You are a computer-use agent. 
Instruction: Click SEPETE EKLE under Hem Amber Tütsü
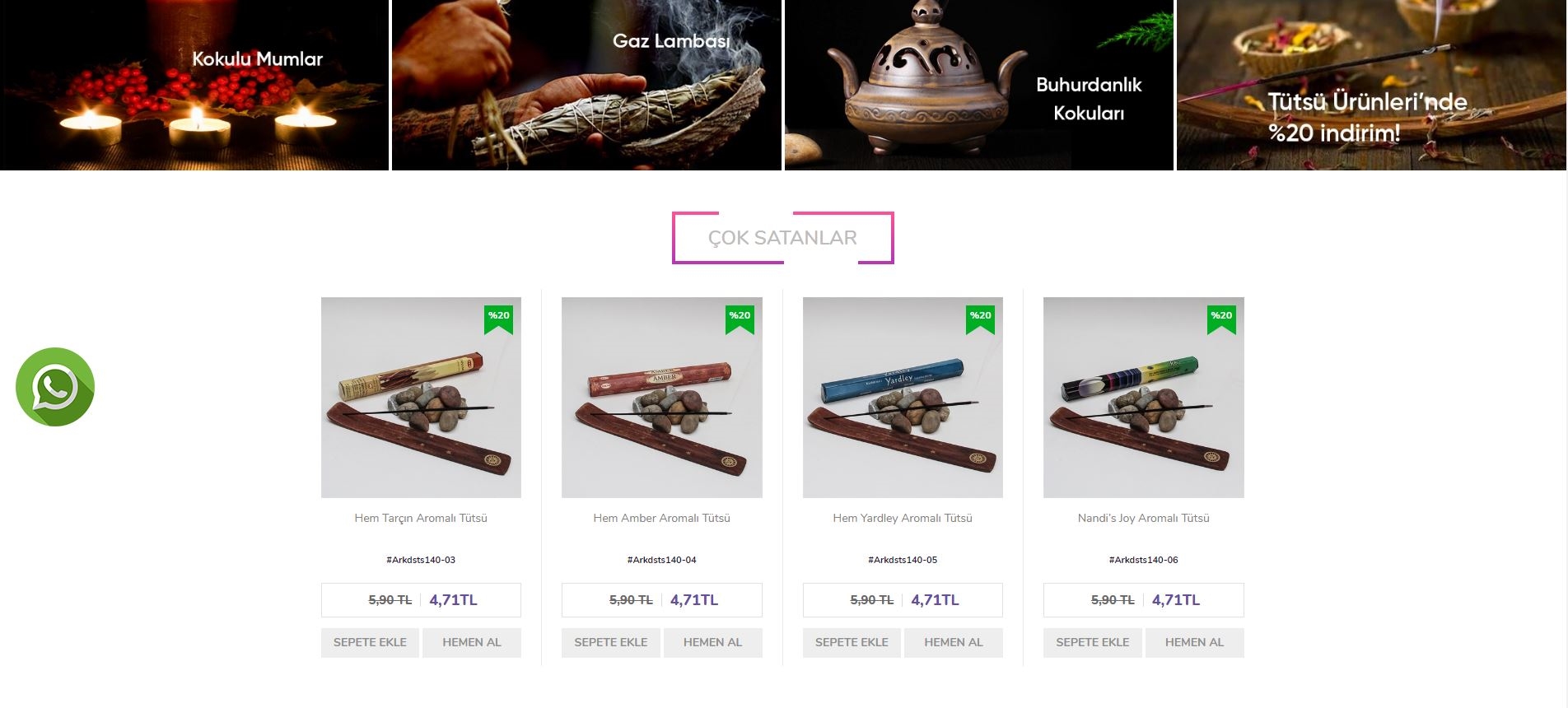coord(611,642)
